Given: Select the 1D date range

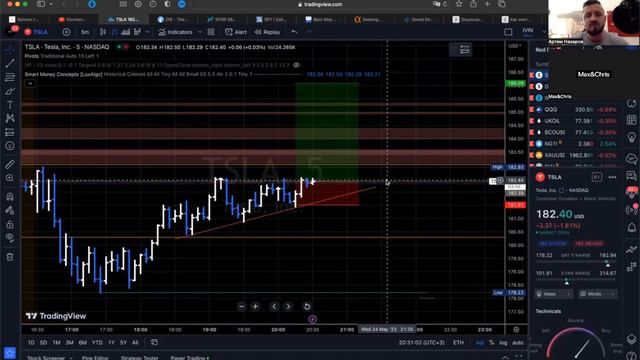Looking at the screenshot, I should point(31,342).
